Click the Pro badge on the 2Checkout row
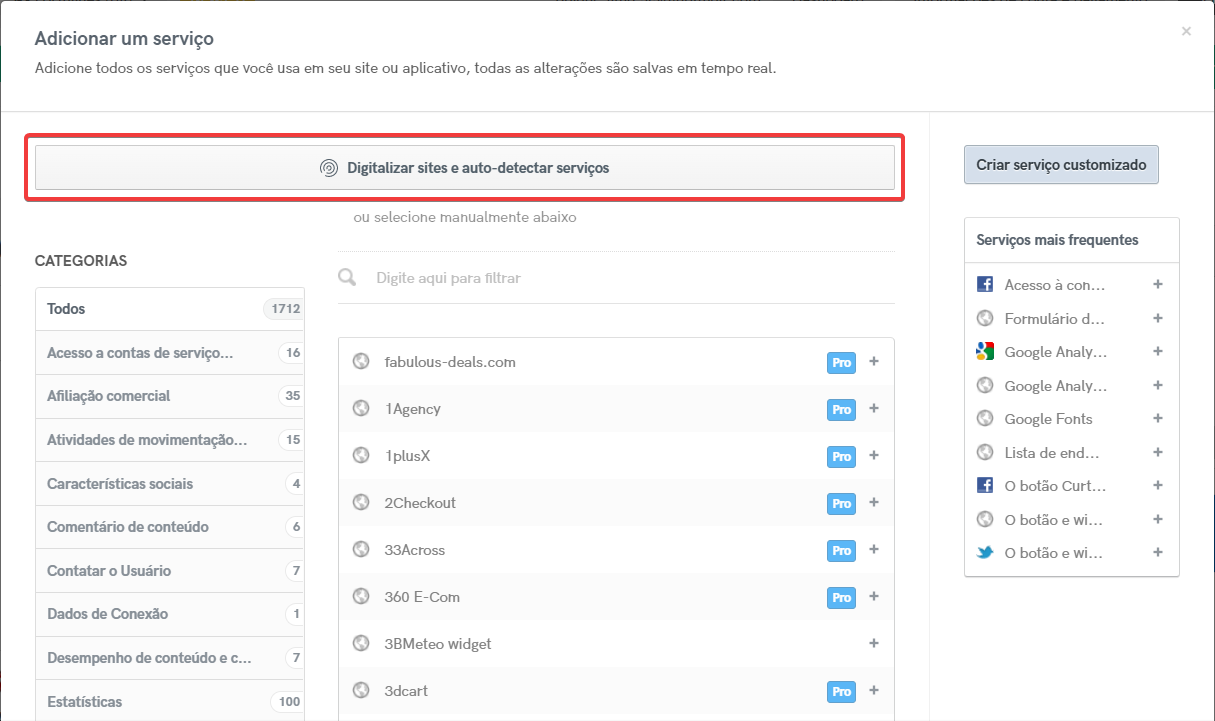Screen dimensions: 1215x721 pyautogui.click(x=841, y=503)
